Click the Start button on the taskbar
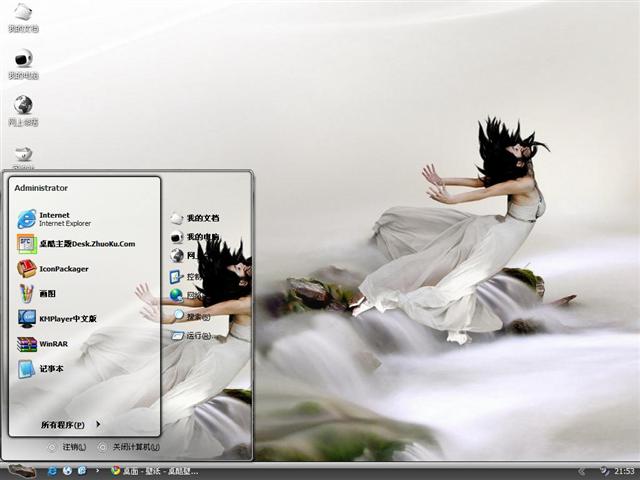640x480 pixels. [20, 470]
